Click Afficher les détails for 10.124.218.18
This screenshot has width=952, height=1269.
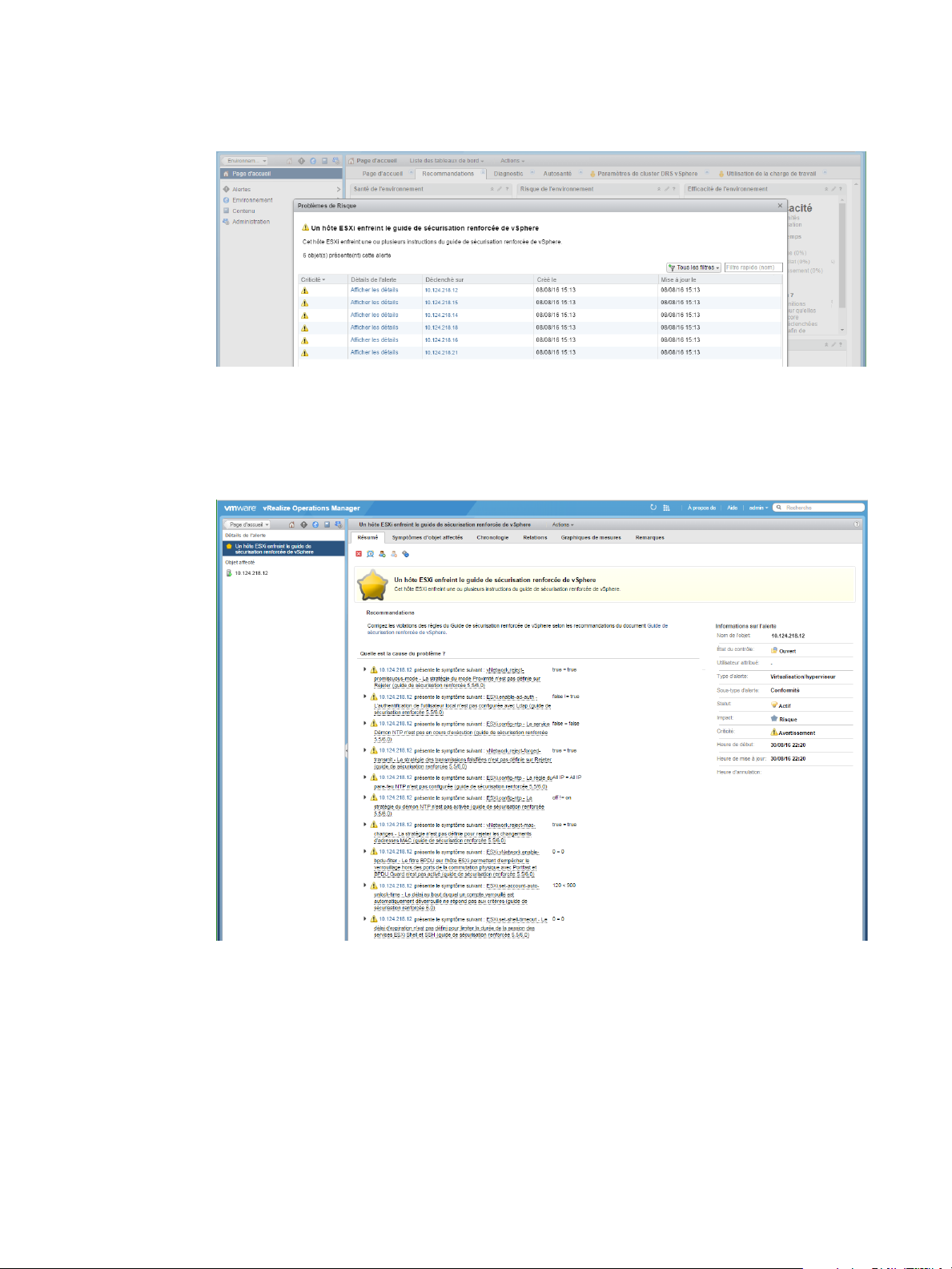pos(374,327)
